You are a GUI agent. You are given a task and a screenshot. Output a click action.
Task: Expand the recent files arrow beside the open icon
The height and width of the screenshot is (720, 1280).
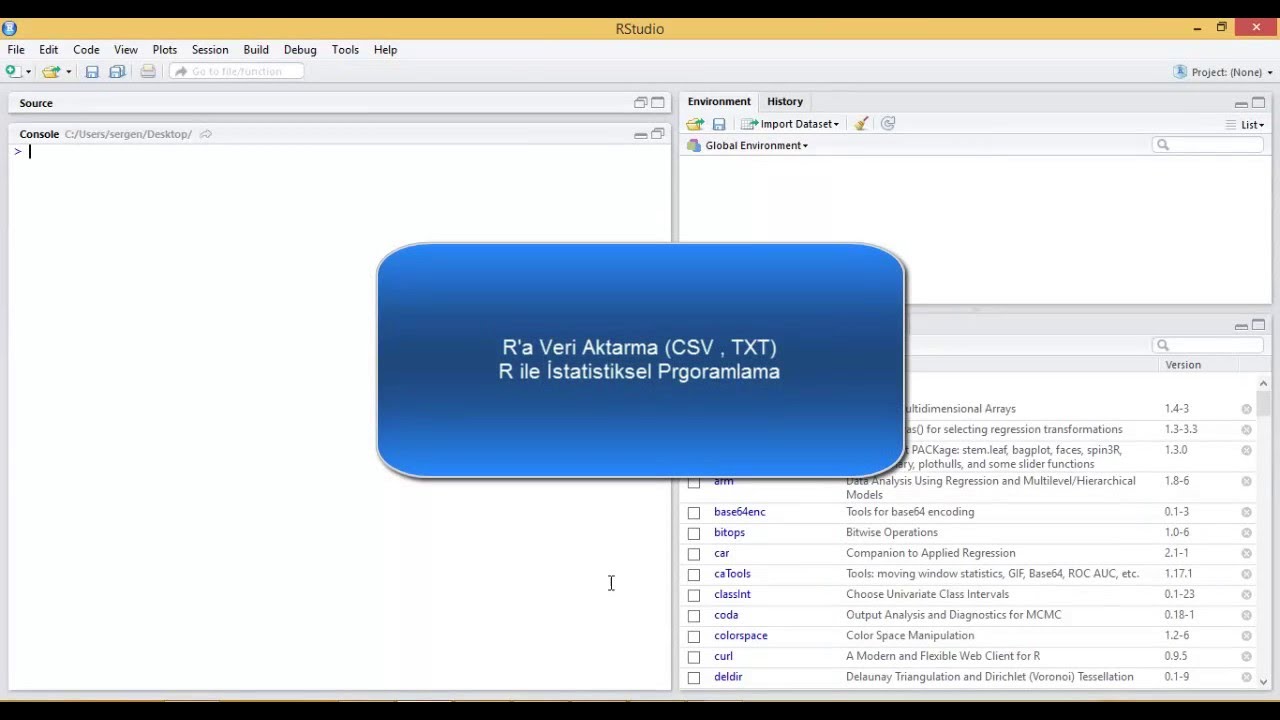68,72
